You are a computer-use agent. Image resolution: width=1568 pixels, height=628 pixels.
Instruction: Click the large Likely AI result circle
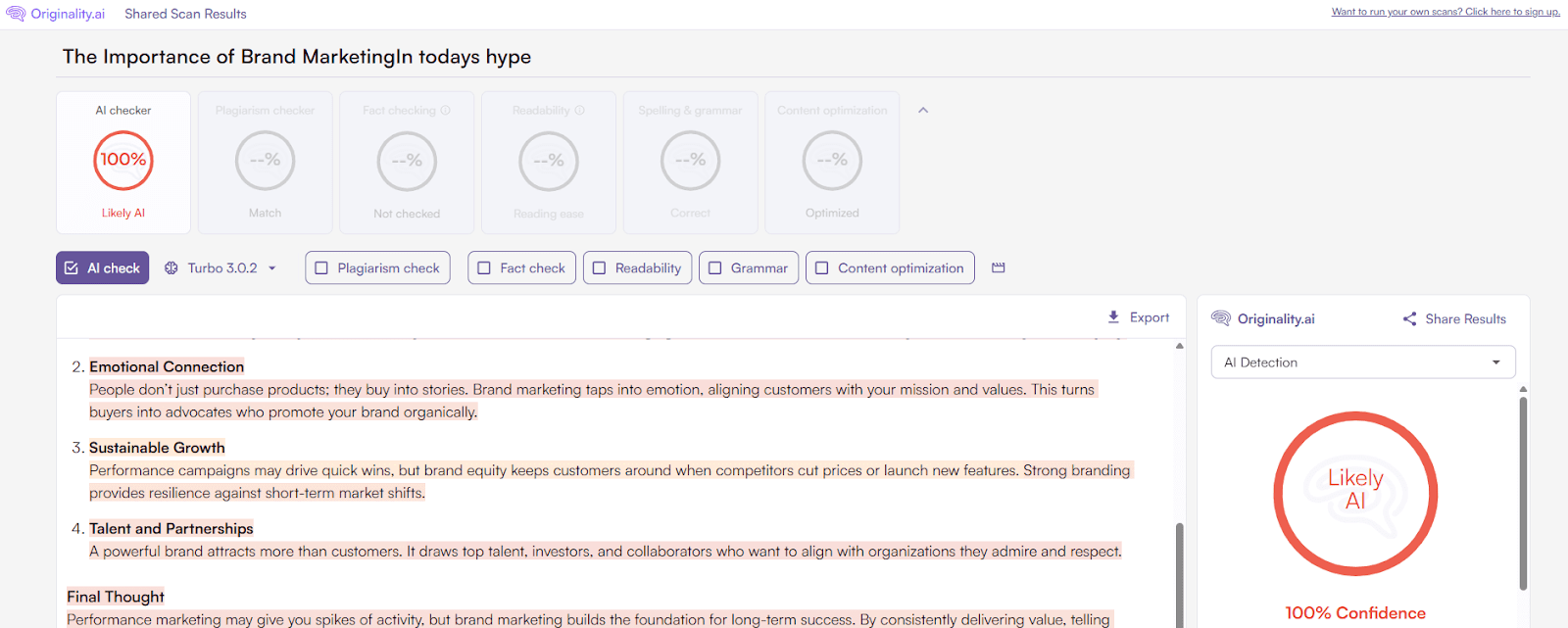point(1355,494)
